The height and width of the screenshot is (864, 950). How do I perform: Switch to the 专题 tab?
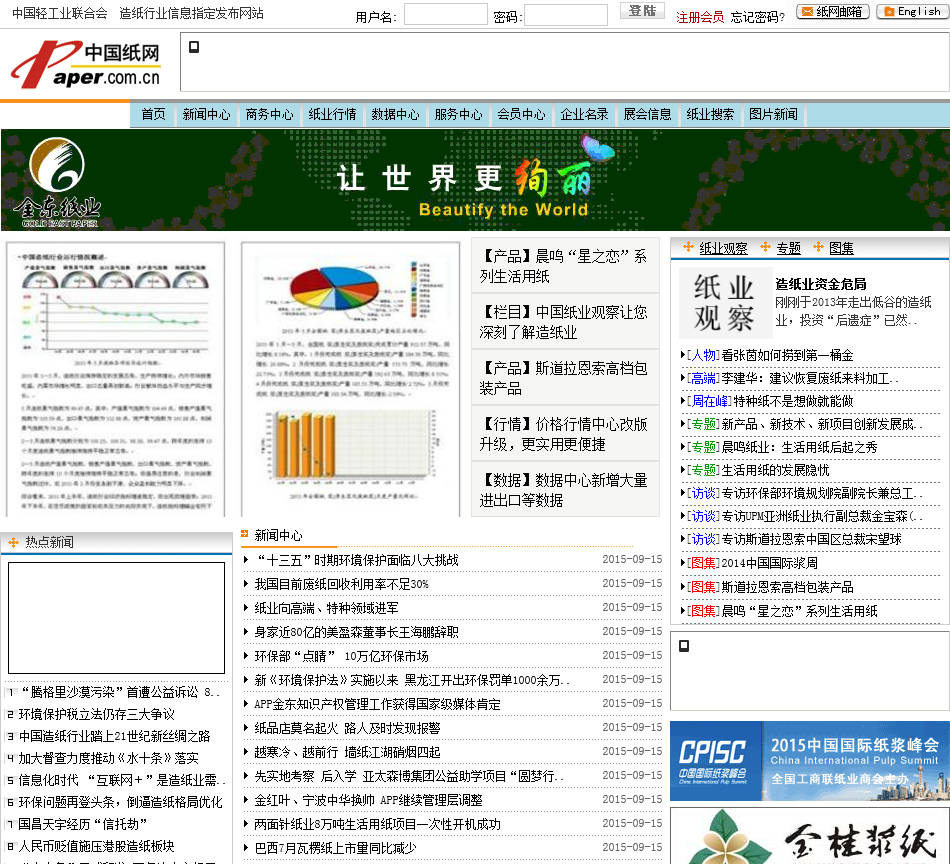coord(788,248)
